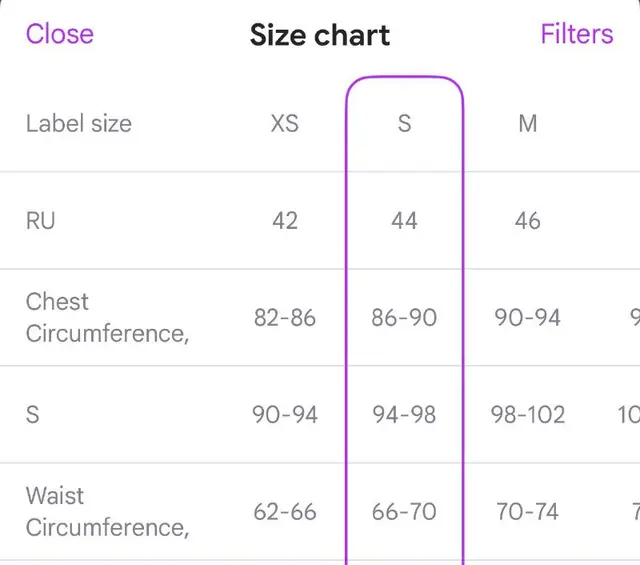This screenshot has height=565, width=640.
Task: Click waist value 70-74
Action: [x=527, y=512]
